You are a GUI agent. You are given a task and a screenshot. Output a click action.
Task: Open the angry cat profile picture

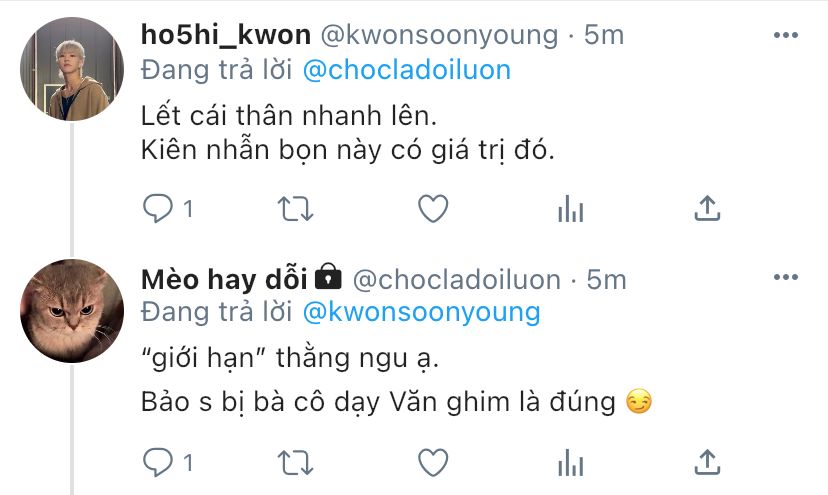[x=72, y=311]
